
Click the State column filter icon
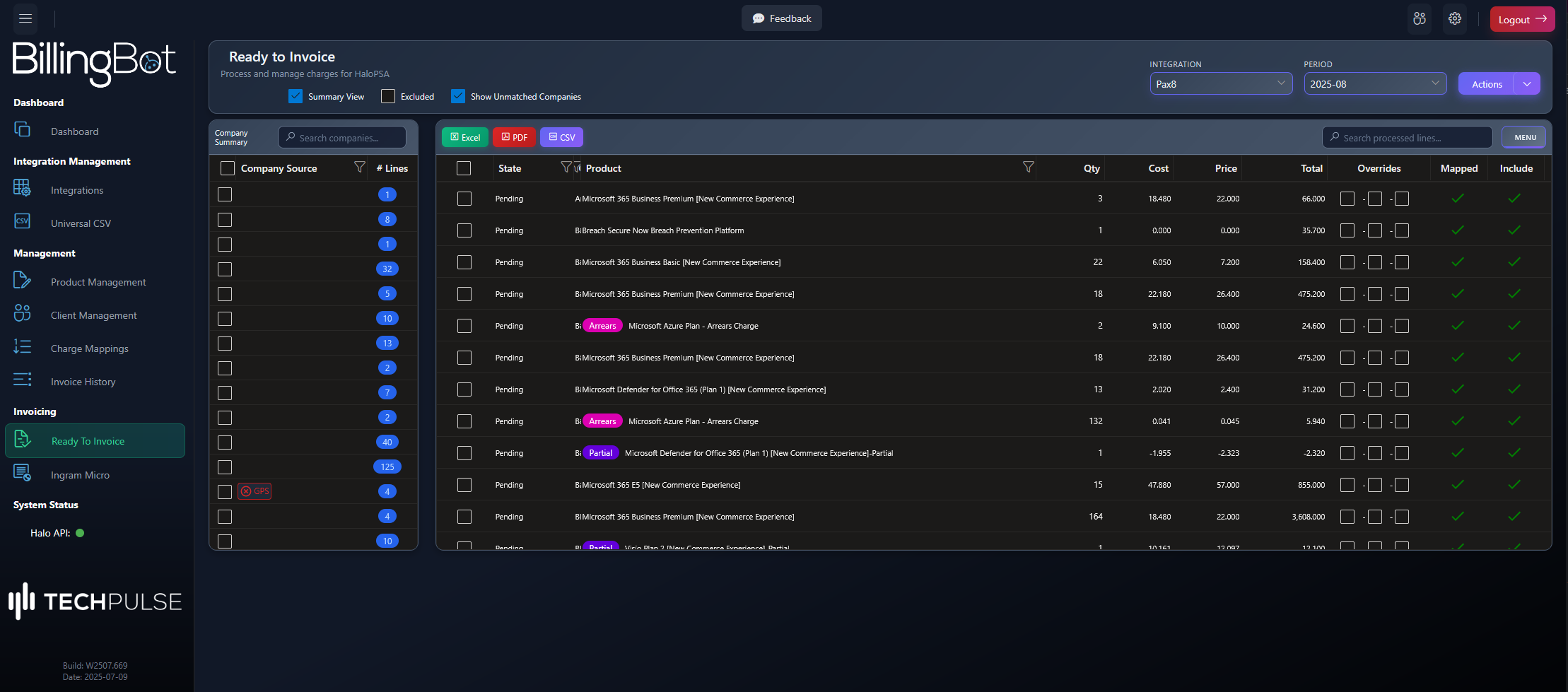(x=566, y=168)
